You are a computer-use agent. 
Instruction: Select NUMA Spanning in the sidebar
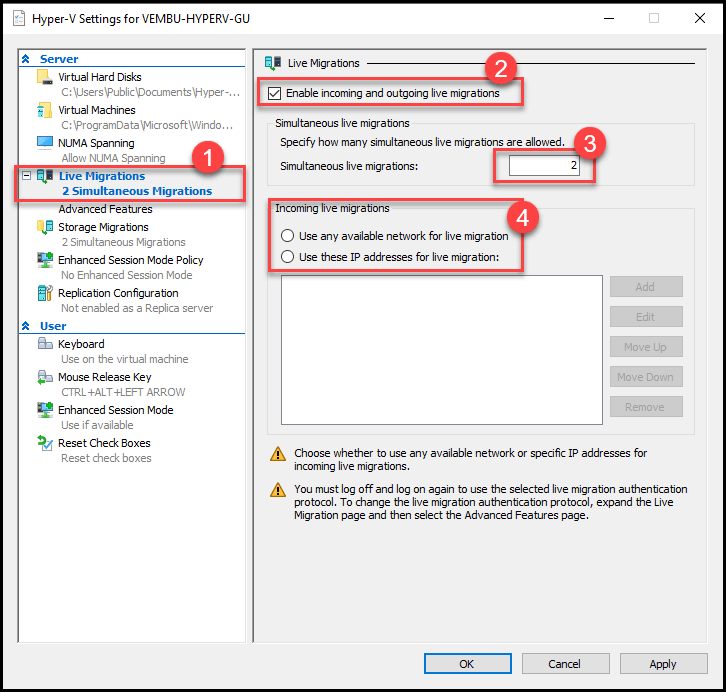96,143
